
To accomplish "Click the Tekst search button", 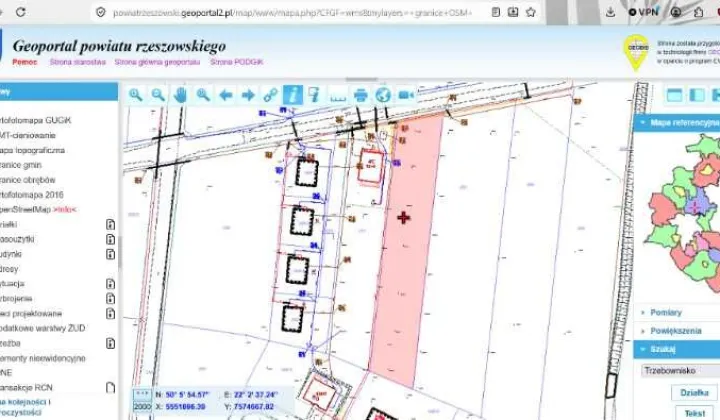I will coord(694,413).
